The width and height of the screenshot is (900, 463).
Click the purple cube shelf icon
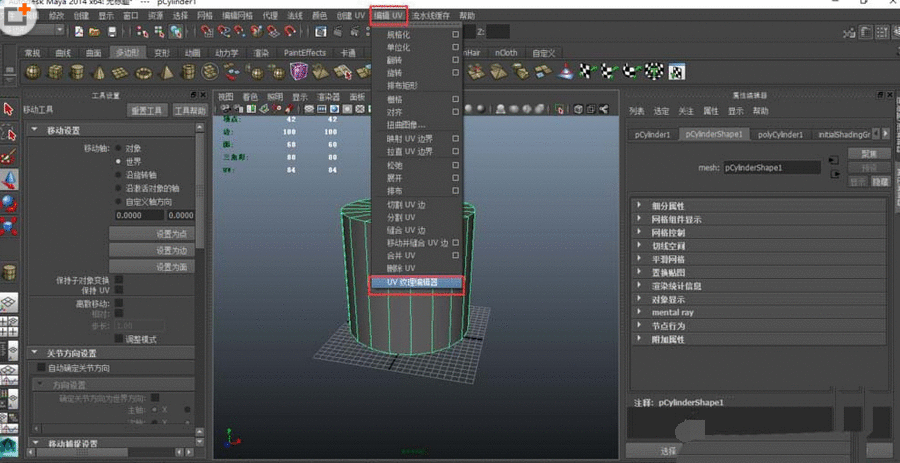click(298, 71)
